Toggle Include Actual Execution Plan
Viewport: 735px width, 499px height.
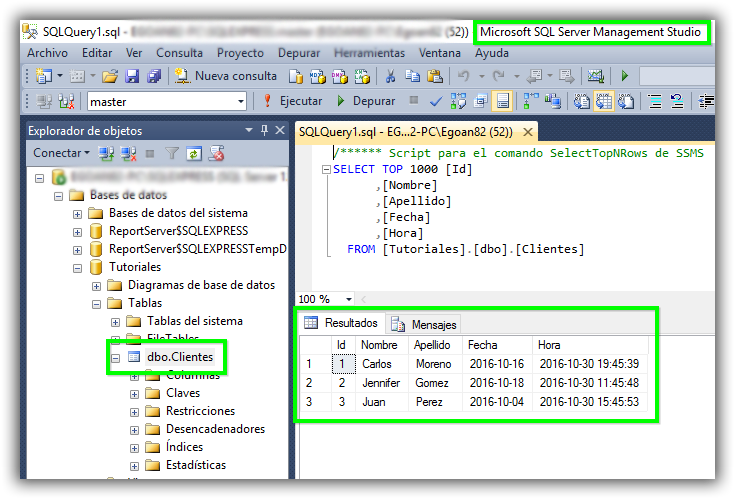click(531, 101)
